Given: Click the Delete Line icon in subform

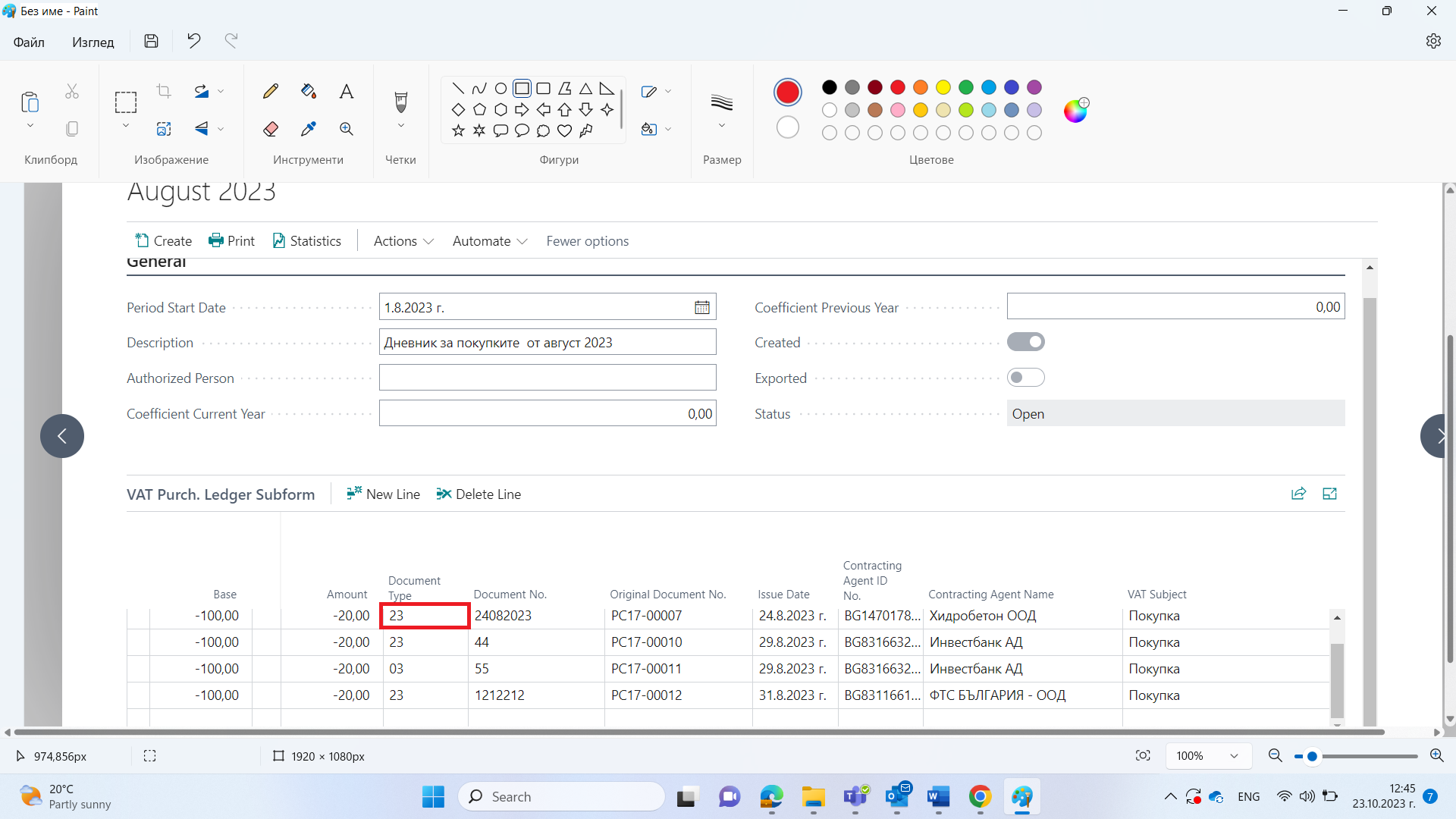Looking at the screenshot, I should coord(443,494).
